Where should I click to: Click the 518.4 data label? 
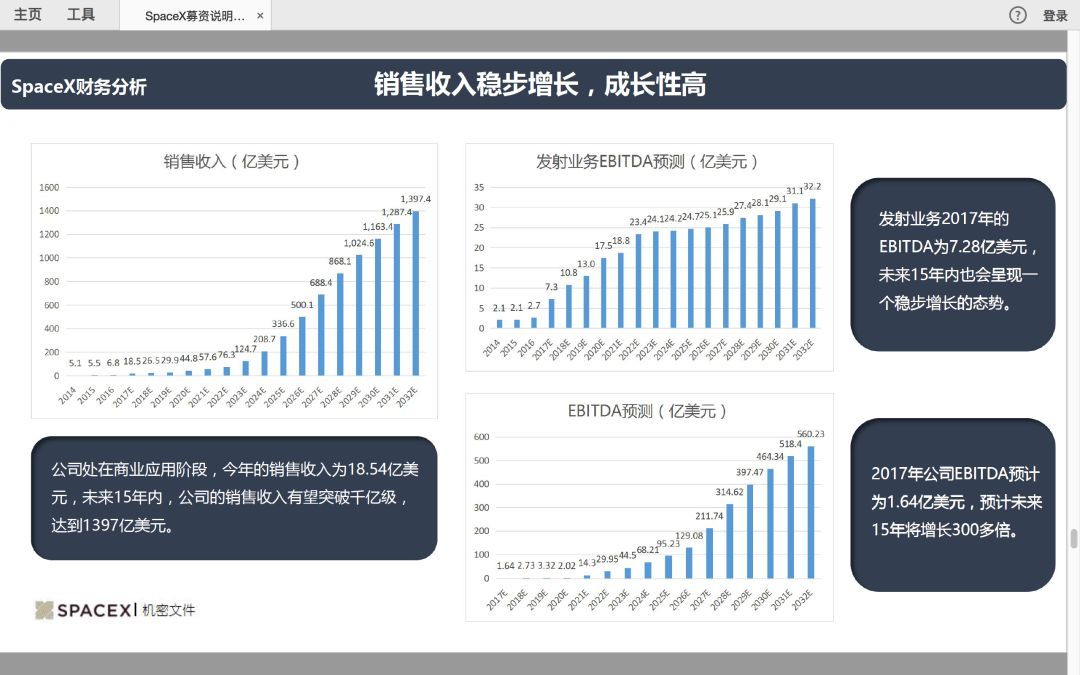[790, 444]
